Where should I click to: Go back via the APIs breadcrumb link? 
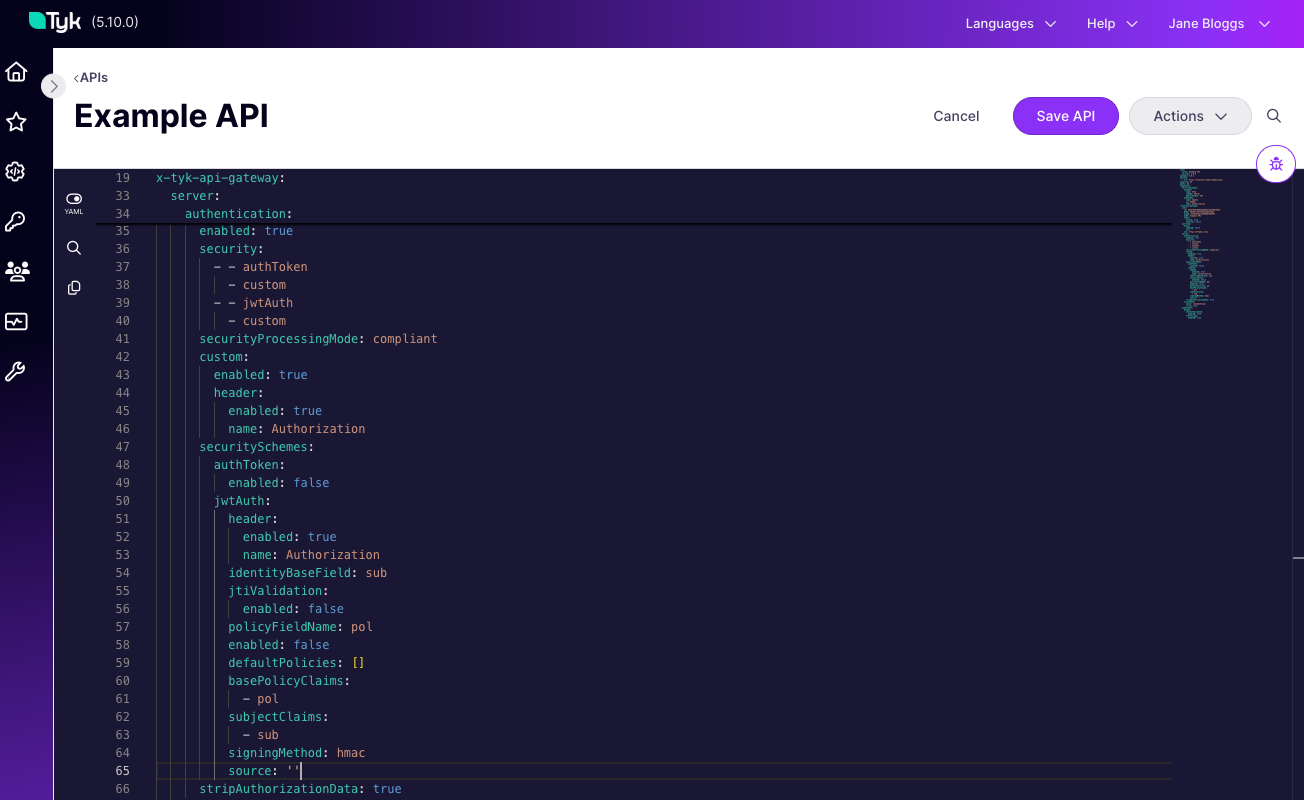coord(91,78)
